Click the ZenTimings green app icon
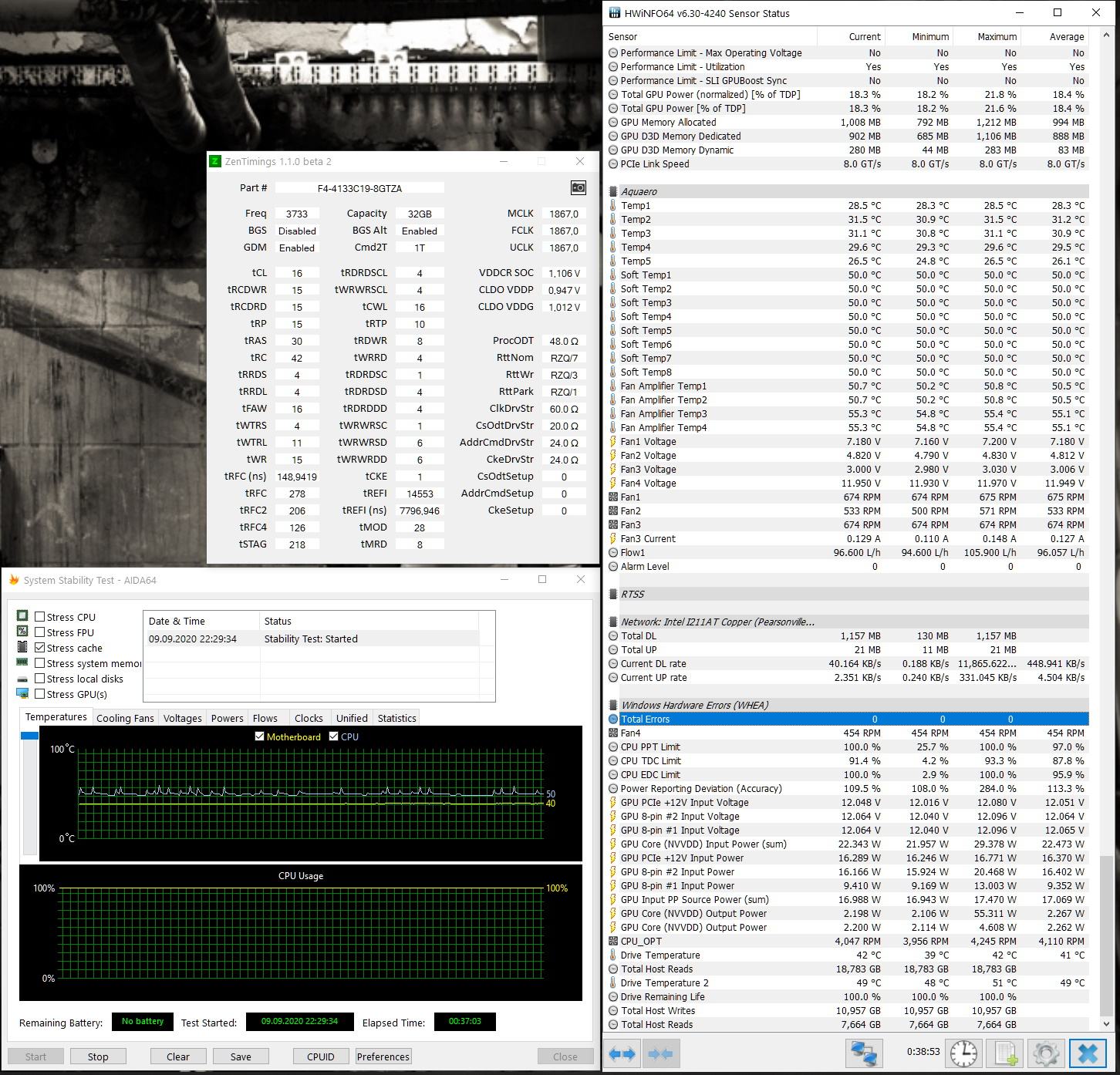Viewport: 1120px width, 1075px height. (x=215, y=161)
